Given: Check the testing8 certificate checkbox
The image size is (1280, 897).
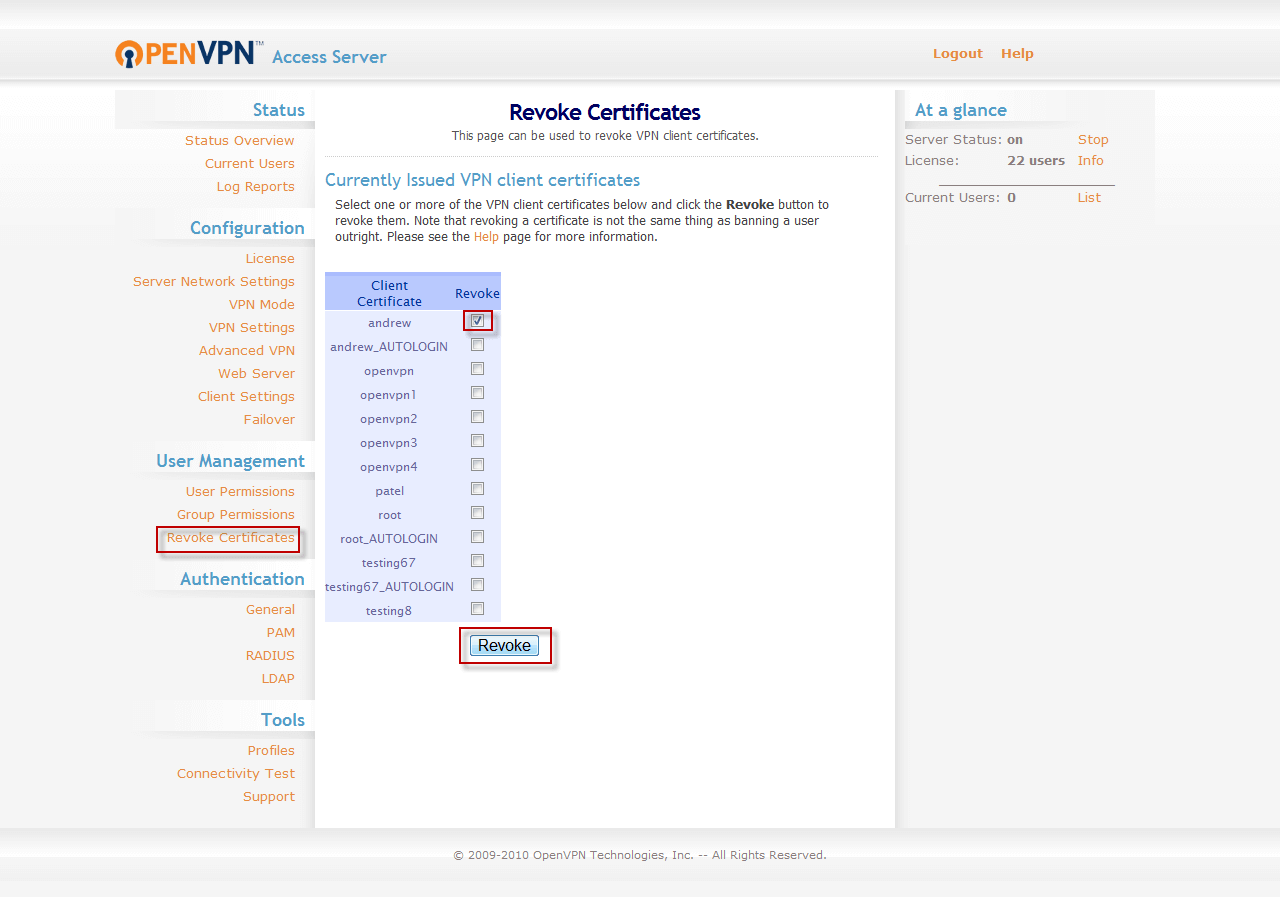Looking at the screenshot, I should (x=477, y=607).
